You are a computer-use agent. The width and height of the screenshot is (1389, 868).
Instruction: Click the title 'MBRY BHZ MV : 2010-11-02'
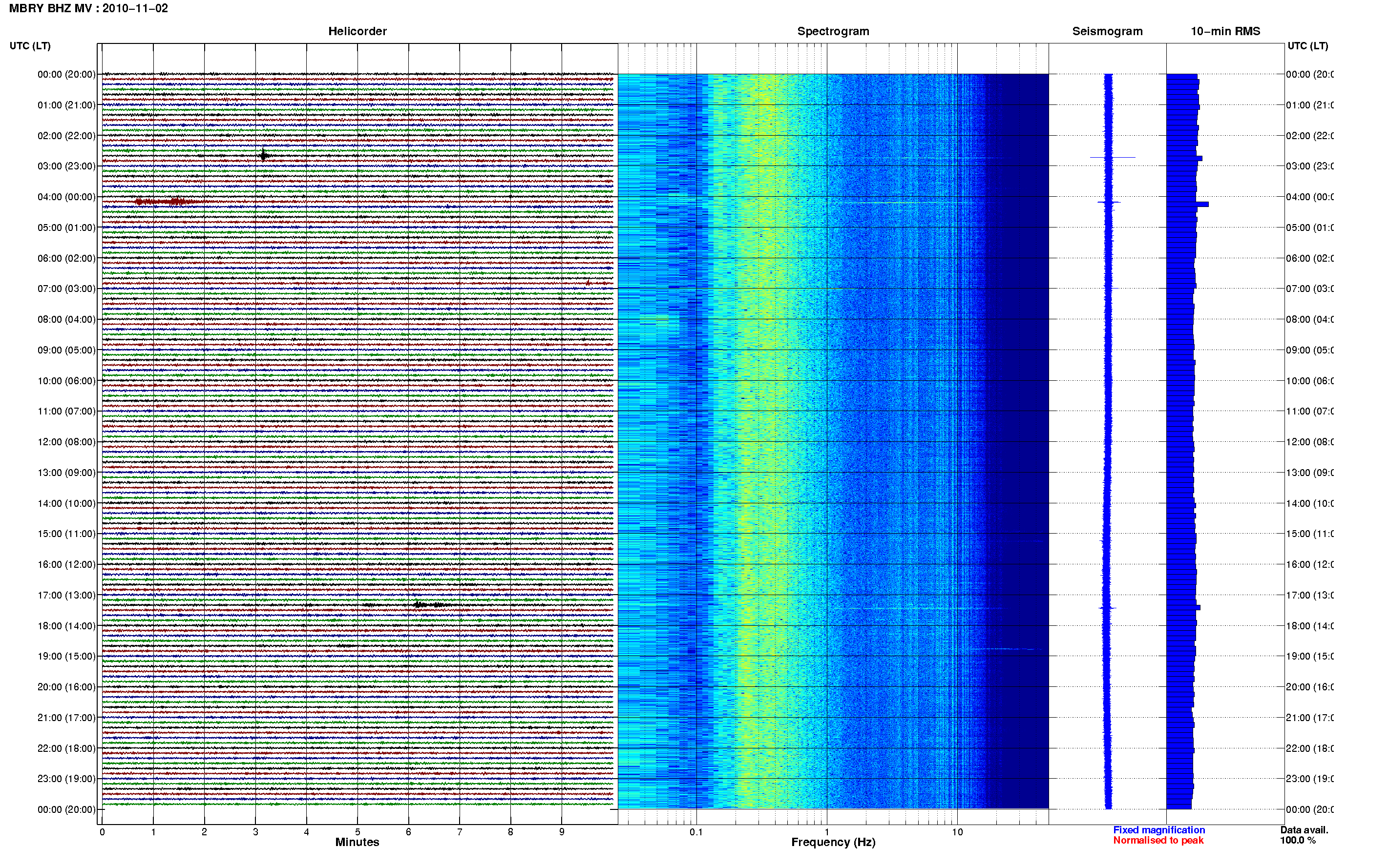[x=88, y=9]
